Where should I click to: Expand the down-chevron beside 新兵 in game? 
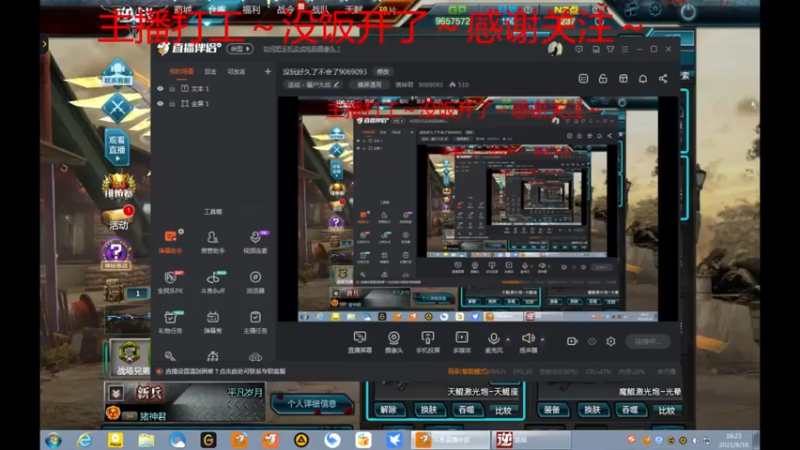[116, 393]
